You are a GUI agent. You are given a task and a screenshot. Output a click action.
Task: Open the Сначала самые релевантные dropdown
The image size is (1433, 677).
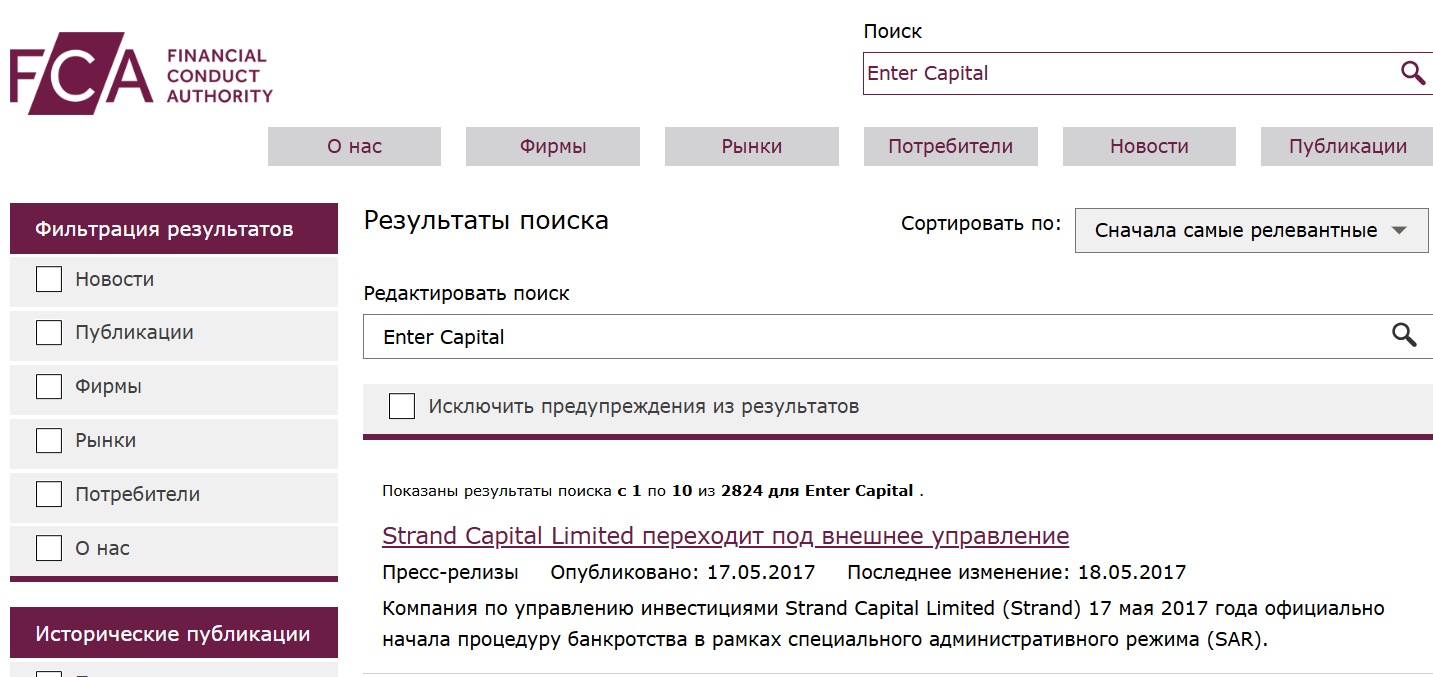[x=1251, y=229]
